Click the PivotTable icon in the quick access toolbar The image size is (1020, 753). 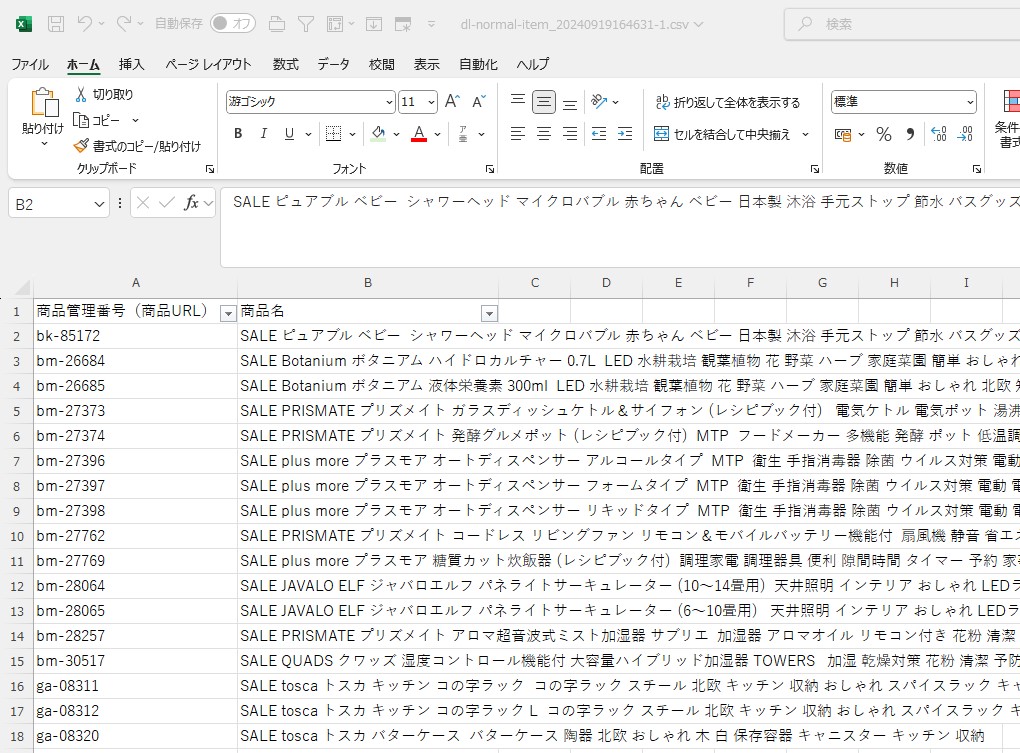tap(335, 24)
